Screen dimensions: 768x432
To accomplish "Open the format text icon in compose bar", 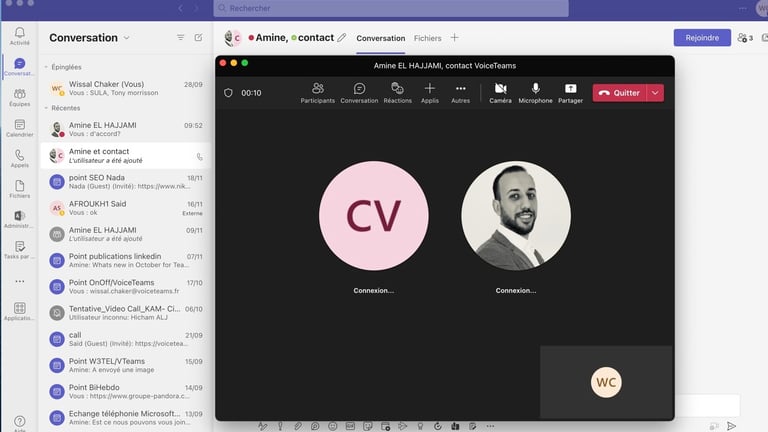I will pos(263,426).
